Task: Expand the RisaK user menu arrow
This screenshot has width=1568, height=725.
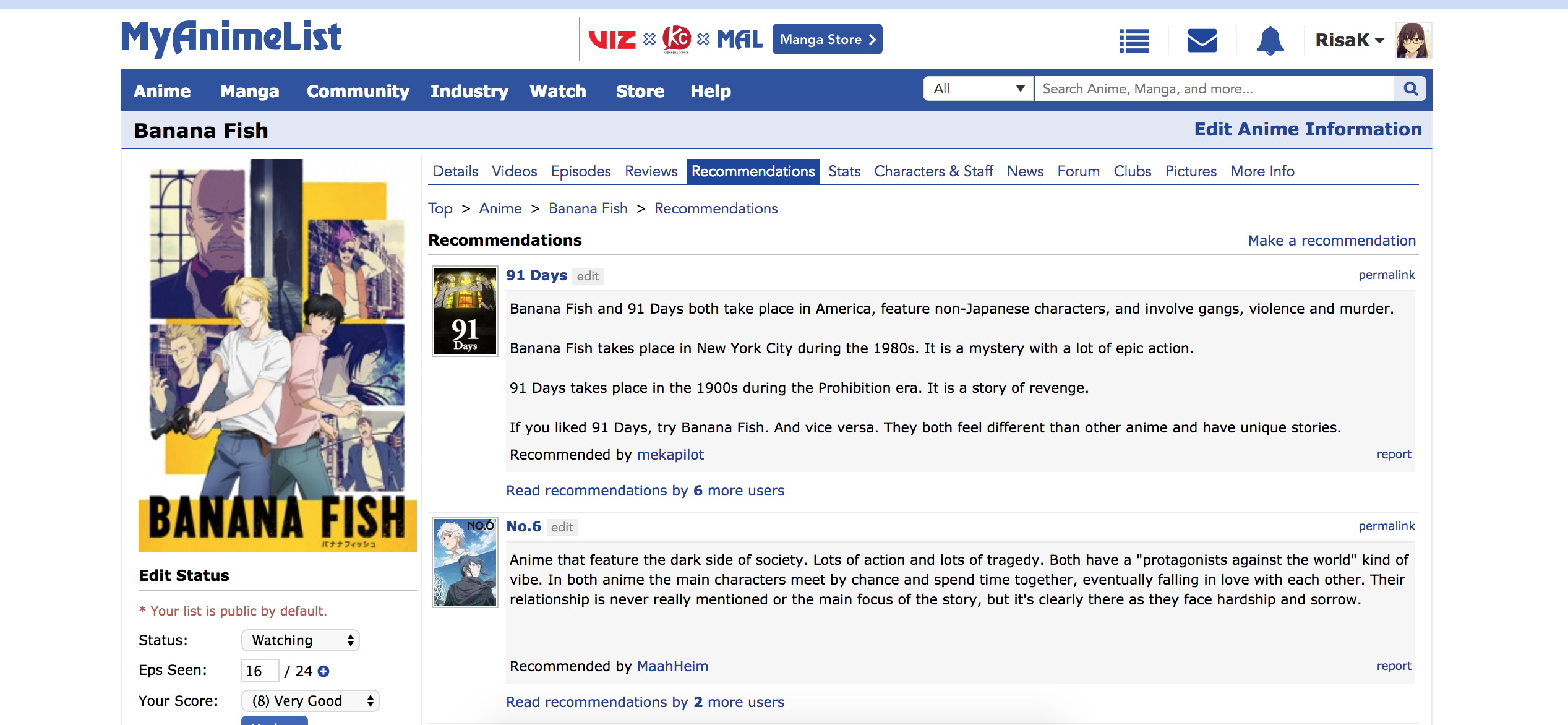Action: [x=1379, y=41]
